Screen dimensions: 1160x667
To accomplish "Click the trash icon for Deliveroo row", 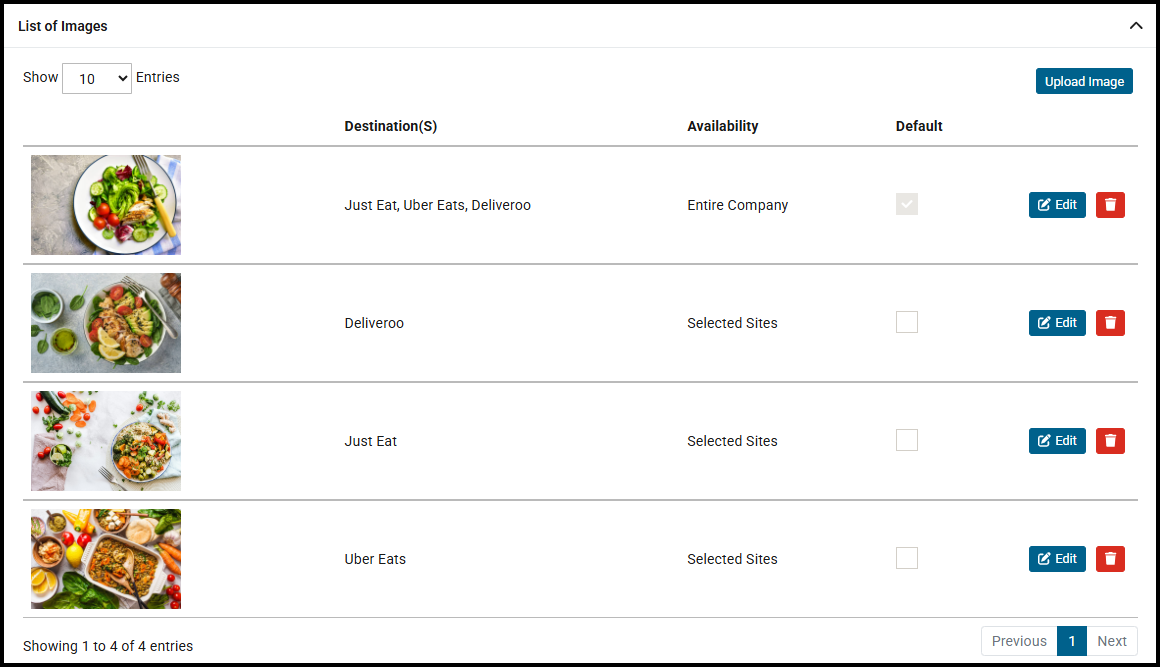I will (1110, 323).
